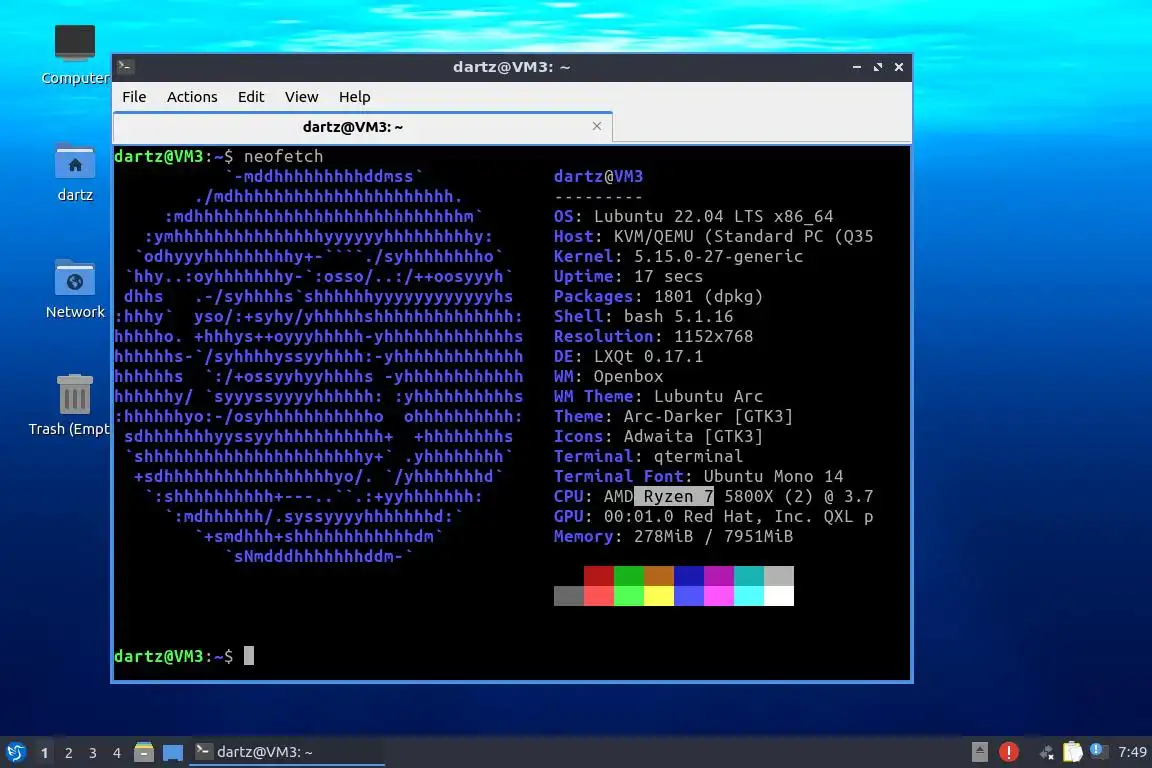Maximize the qterminal window
This screenshot has width=1152, height=768.
(x=877, y=67)
